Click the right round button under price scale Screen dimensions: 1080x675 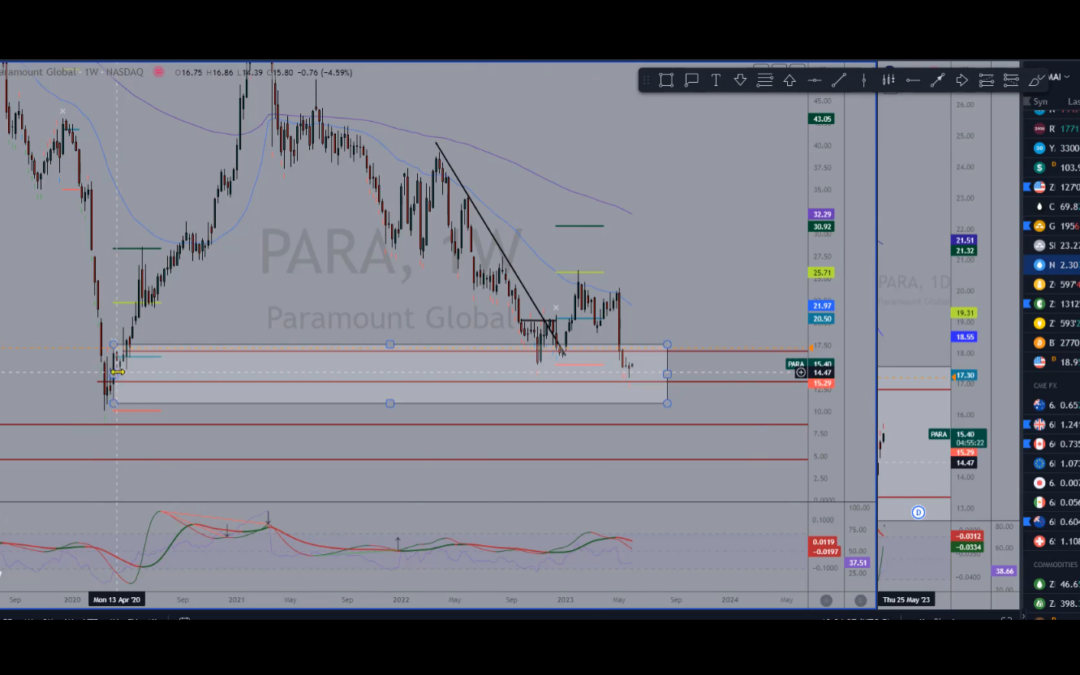click(x=860, y=601)
